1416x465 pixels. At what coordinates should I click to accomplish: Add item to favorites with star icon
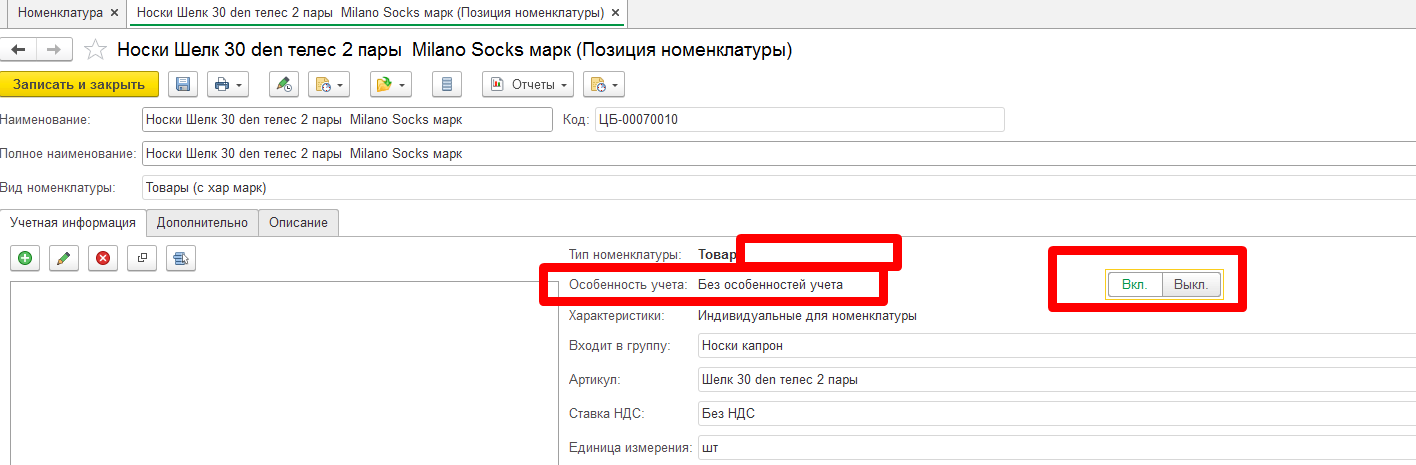(95, 50)
